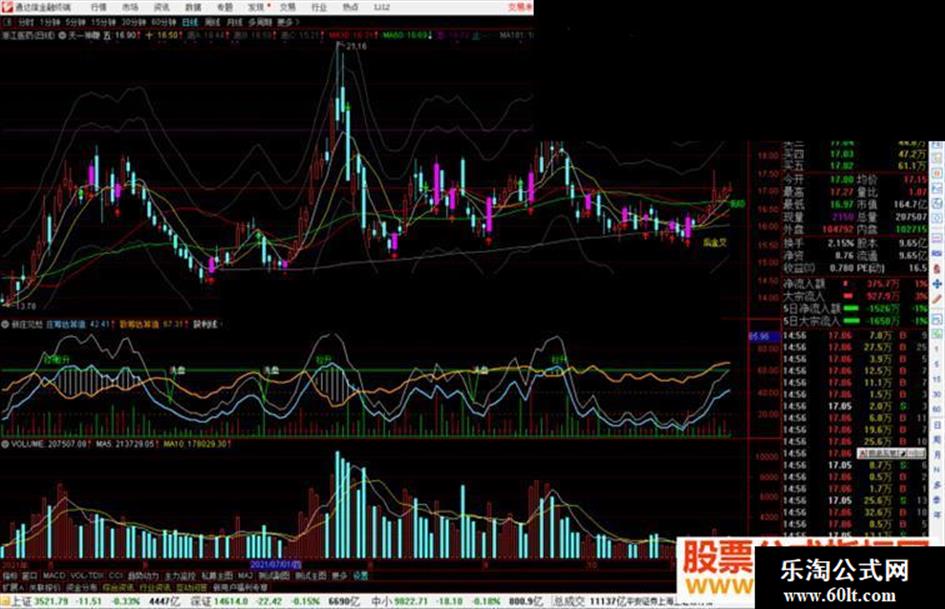
Task: Open the 窗口 tab at bottom
Action: pyautogui.click(x=30, y=576)
